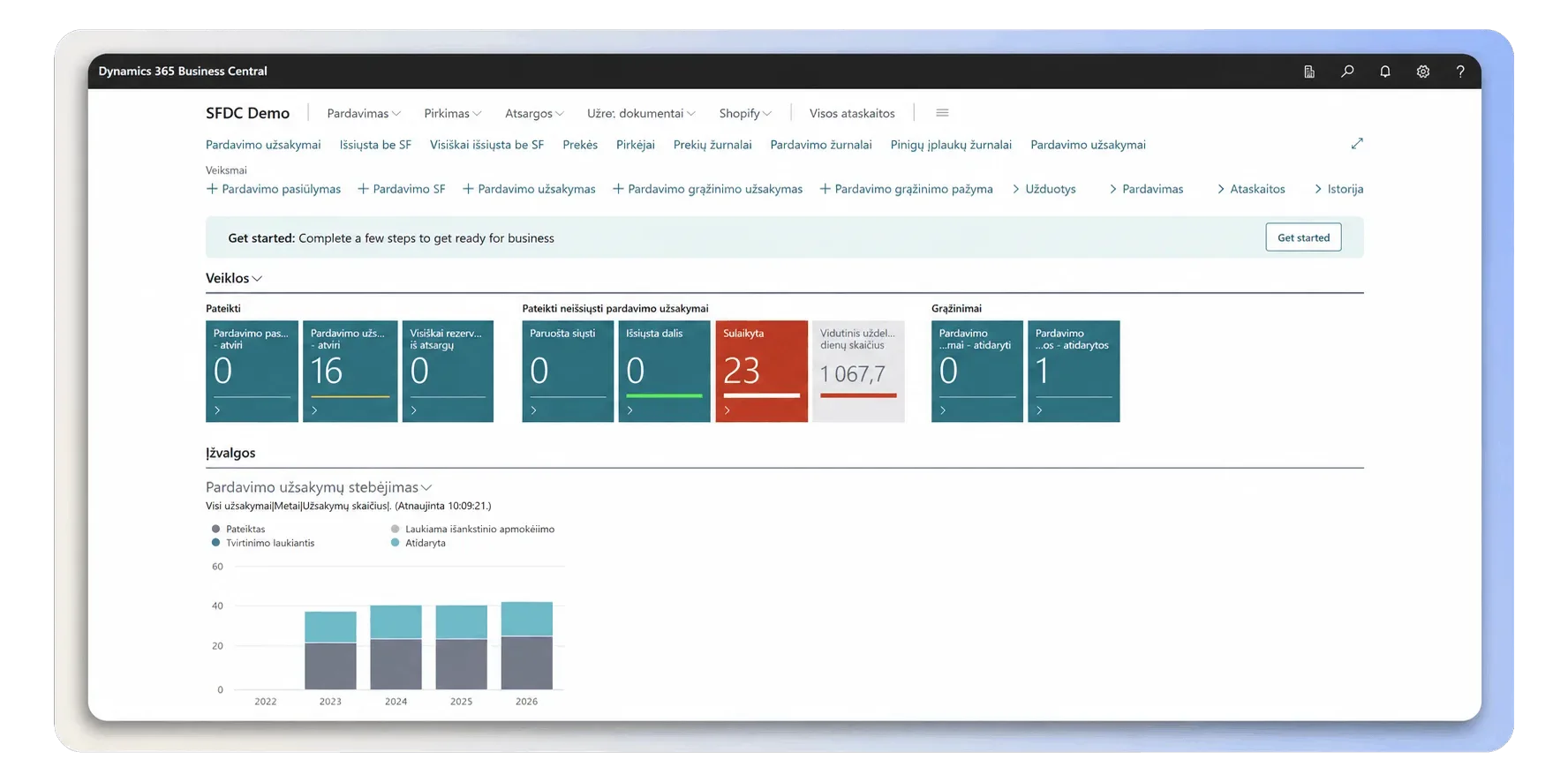Open the red Sulaikyta tile showing 23
Screen dimensions: 1568x782
coord(761,371)
